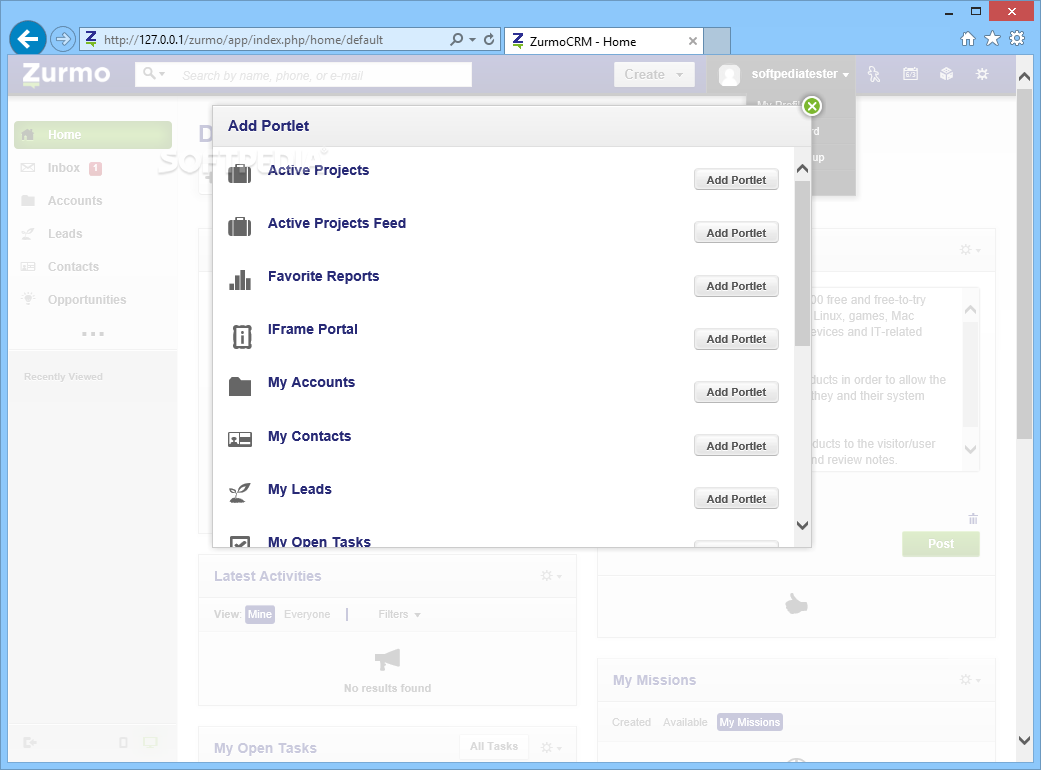Select the IFrame Portal title text
The height and width of the screenshot is (770, 1041).
[x=313, y=329]
